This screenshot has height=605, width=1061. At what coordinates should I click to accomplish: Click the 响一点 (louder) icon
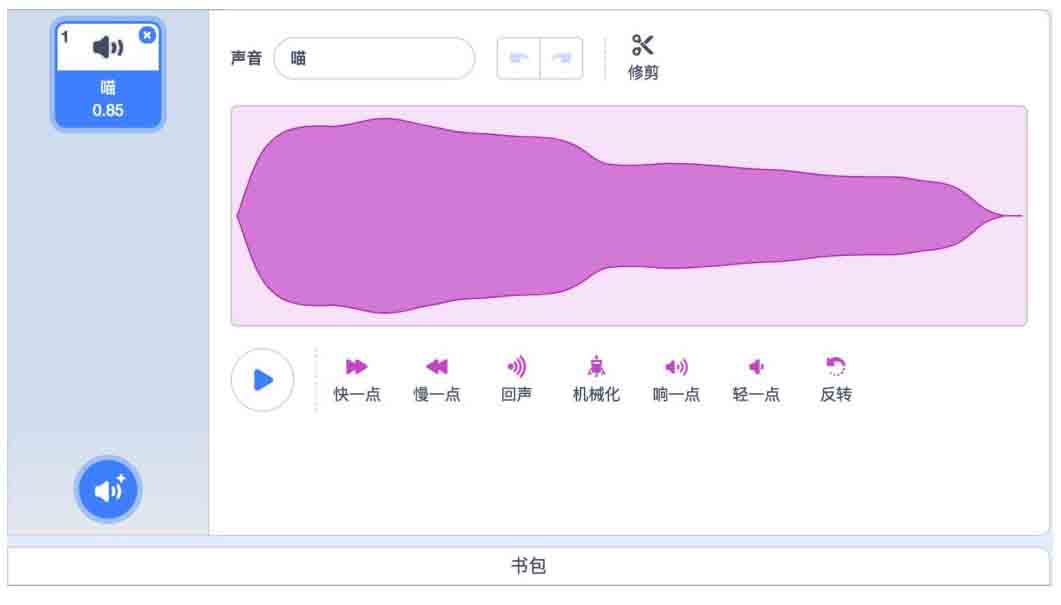(x=676, y=367)
